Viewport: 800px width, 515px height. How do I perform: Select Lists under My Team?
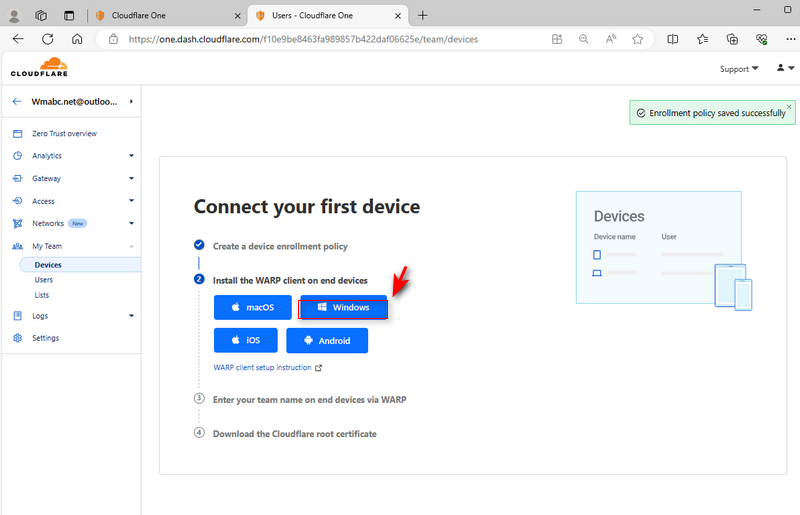tap(42, 295)
